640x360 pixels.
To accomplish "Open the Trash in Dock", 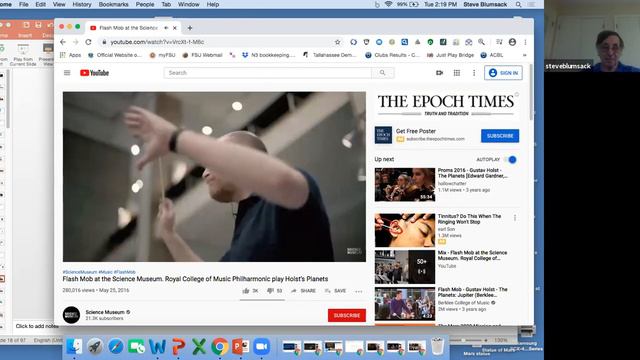I will click(x=438, y=346).
